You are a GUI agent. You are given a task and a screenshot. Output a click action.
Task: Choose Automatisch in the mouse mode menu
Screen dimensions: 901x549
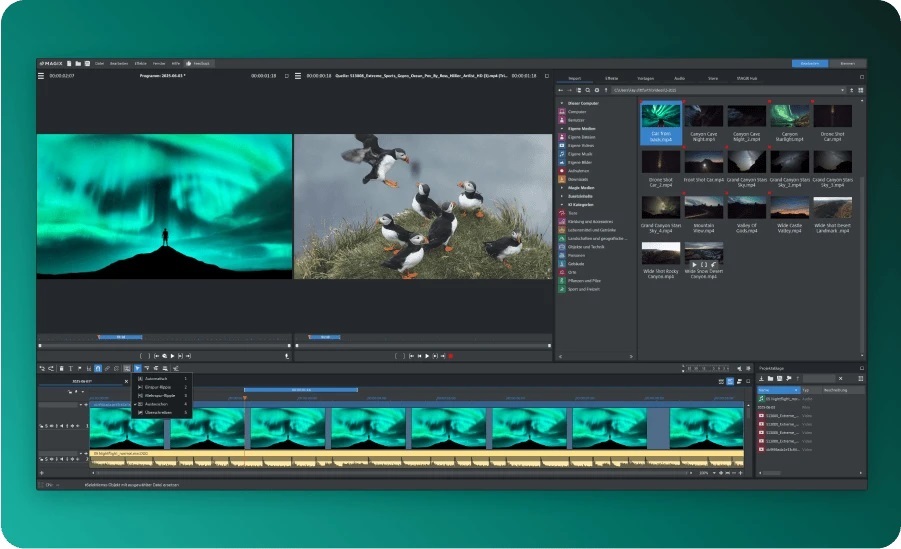(155, 378)
